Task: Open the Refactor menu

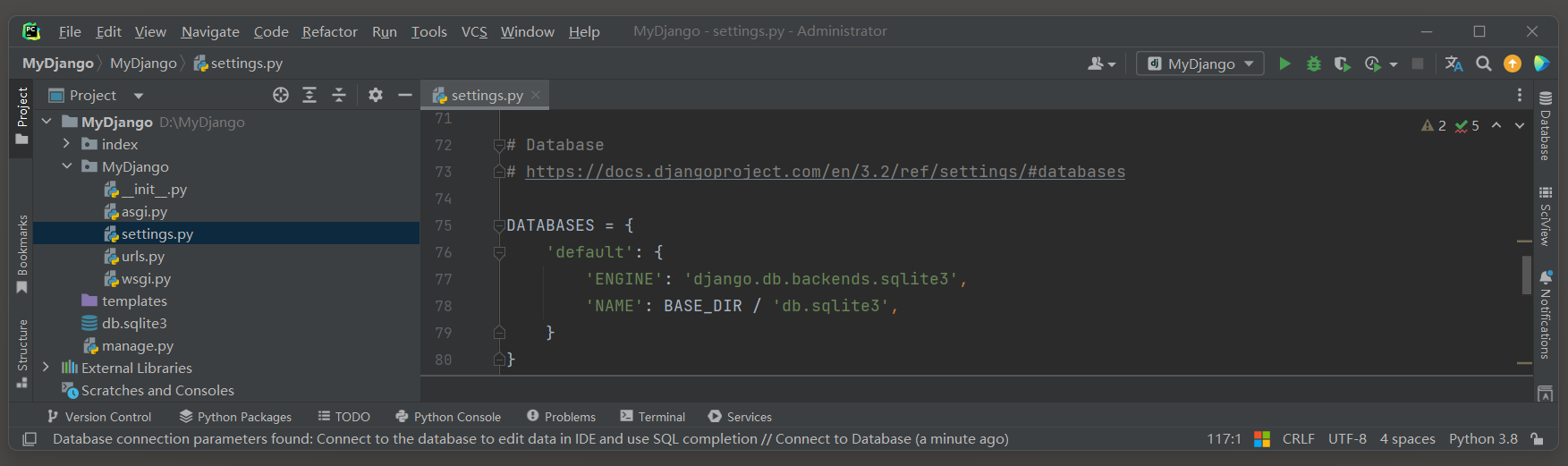Action: point(330,31)
